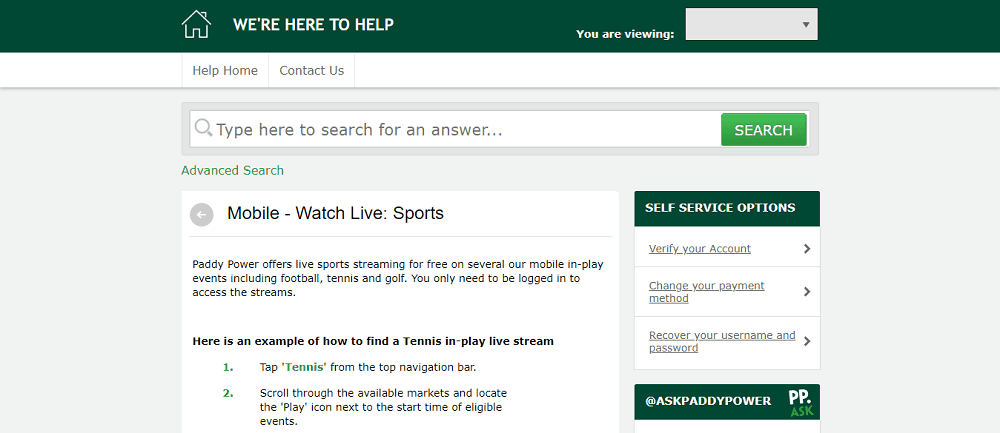Viewport: 1000px width, 433px height.
Task: Click the 'Paddy Power offers live sports' paragraph
Action: tap(398, 278)
